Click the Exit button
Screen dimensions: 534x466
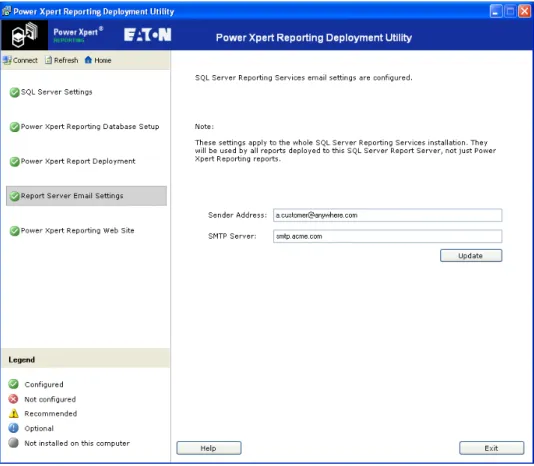point(491,448)
